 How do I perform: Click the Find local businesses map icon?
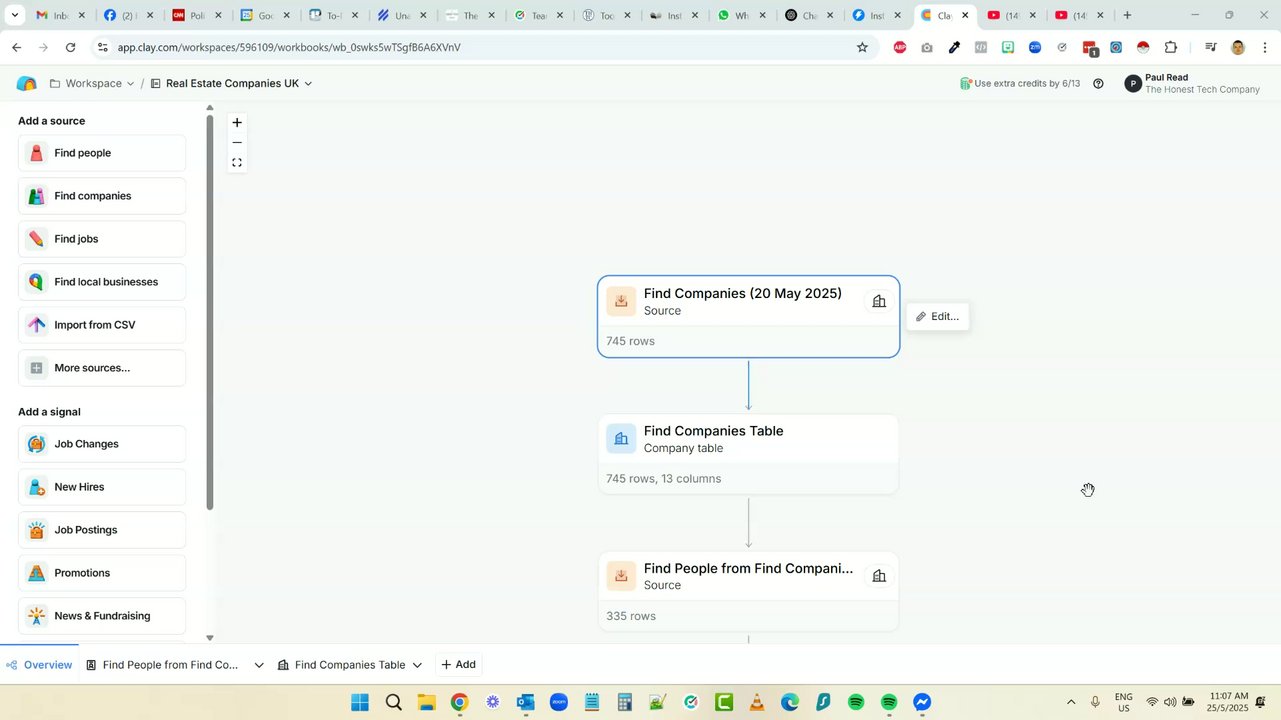tap(36, 282)
